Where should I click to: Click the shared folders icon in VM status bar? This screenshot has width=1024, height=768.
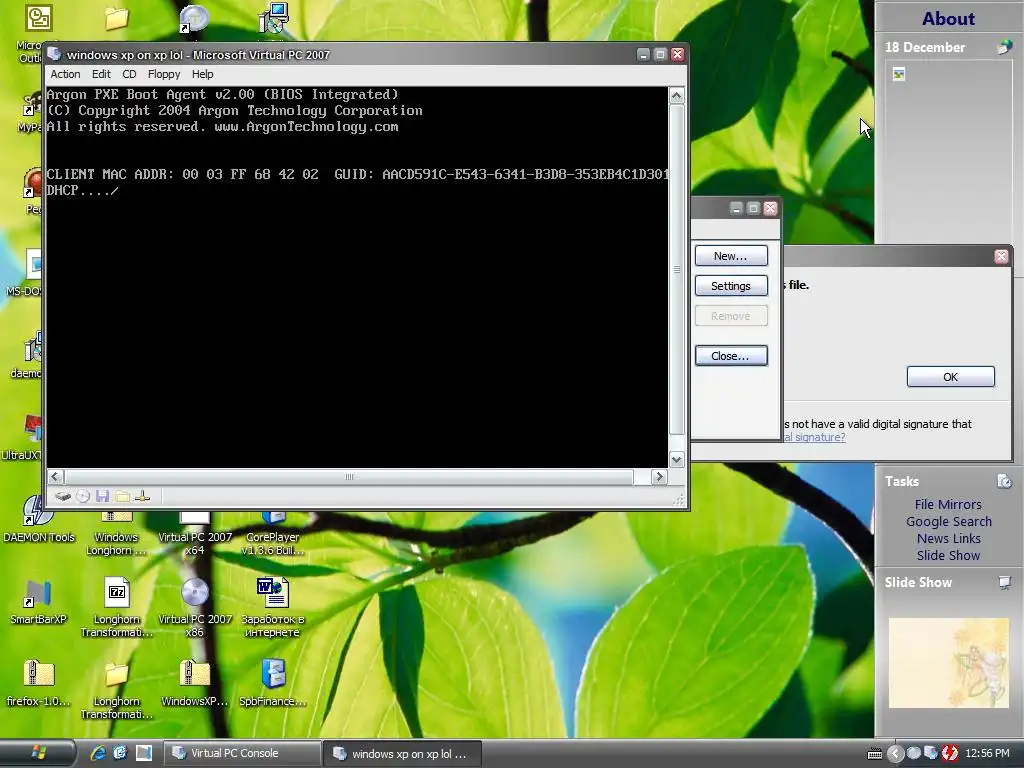tap(122, 496)
